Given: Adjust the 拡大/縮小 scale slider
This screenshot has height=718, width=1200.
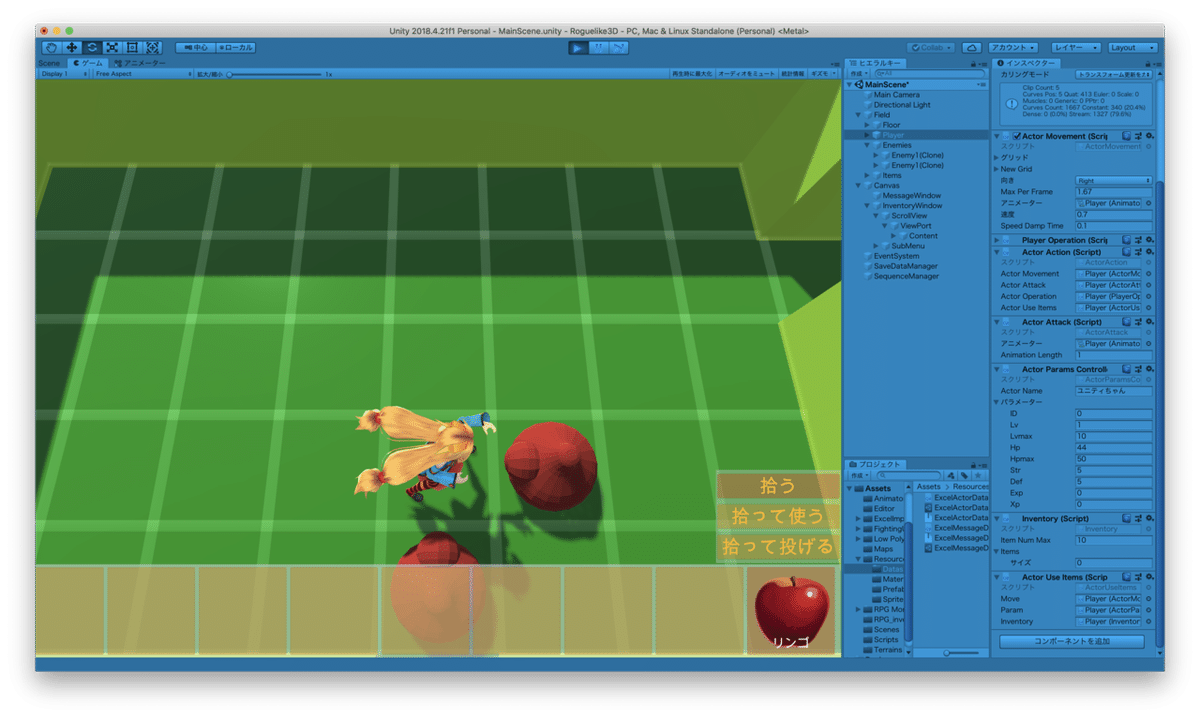Looking at the screenshot, I should (275, 74).
